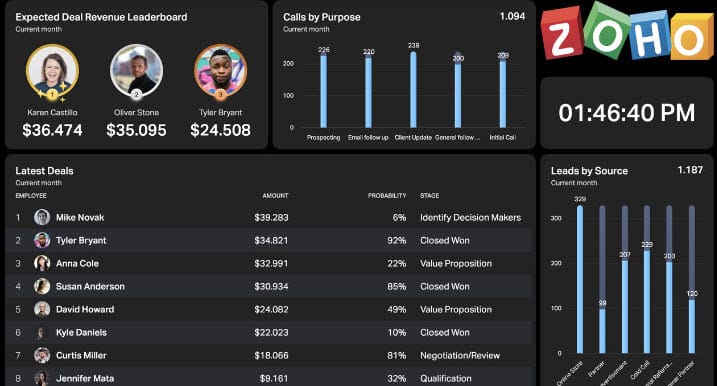Viewport: 717px width, 386px height.
Task: Click the $34.821 deal amount
Action: point(271,241)
